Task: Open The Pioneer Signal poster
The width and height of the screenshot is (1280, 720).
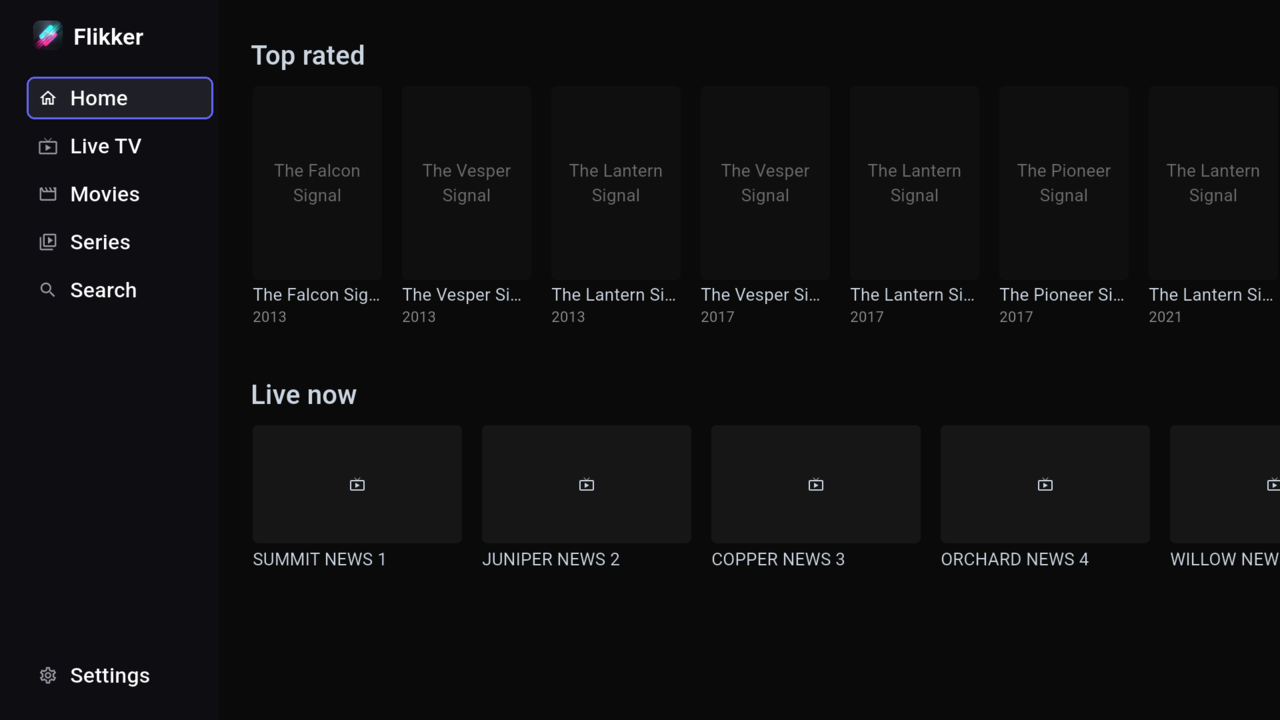Action: 1063,182
